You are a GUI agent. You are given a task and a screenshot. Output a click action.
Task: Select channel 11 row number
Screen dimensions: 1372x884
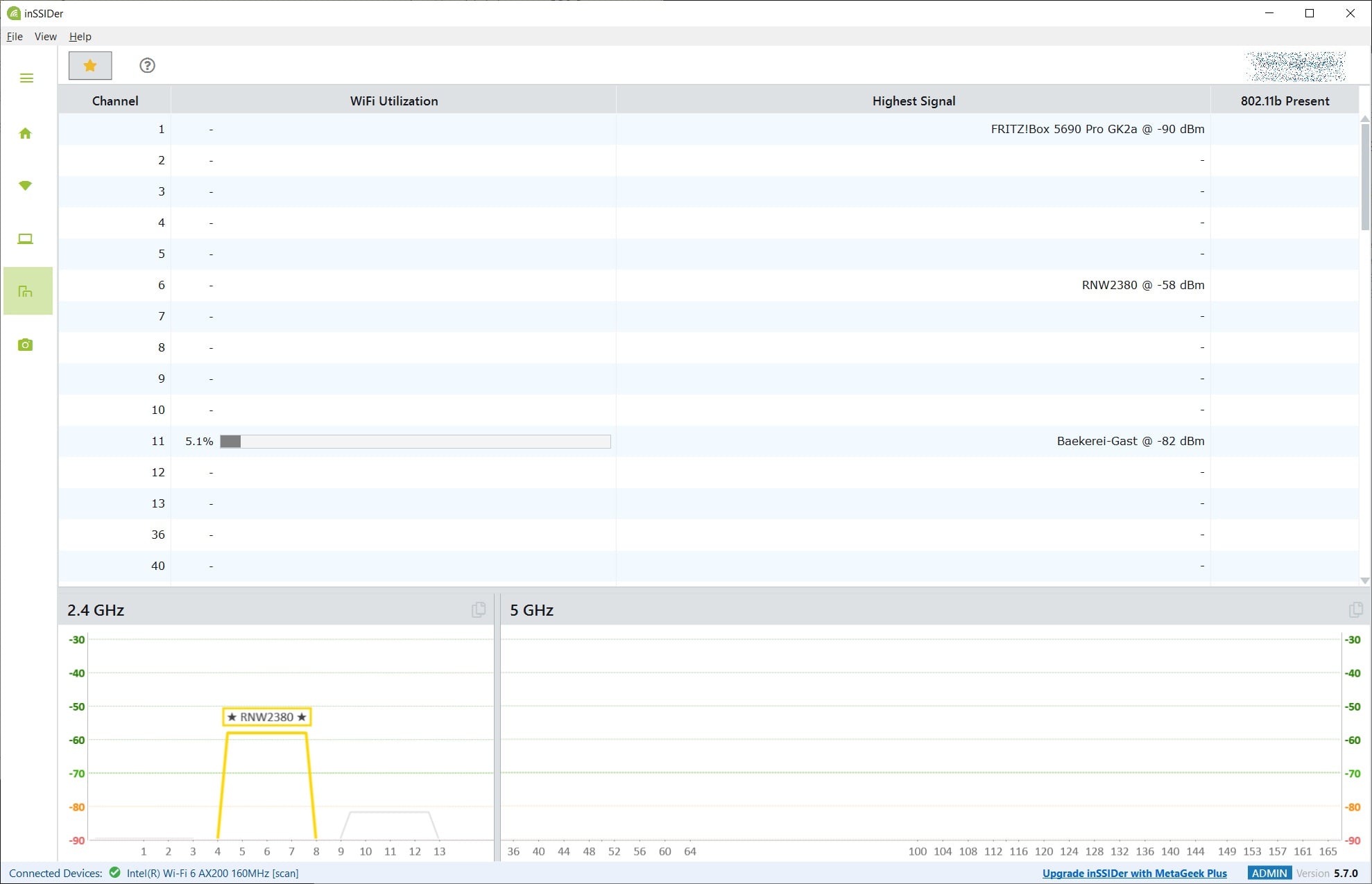(x=158, y=441)
